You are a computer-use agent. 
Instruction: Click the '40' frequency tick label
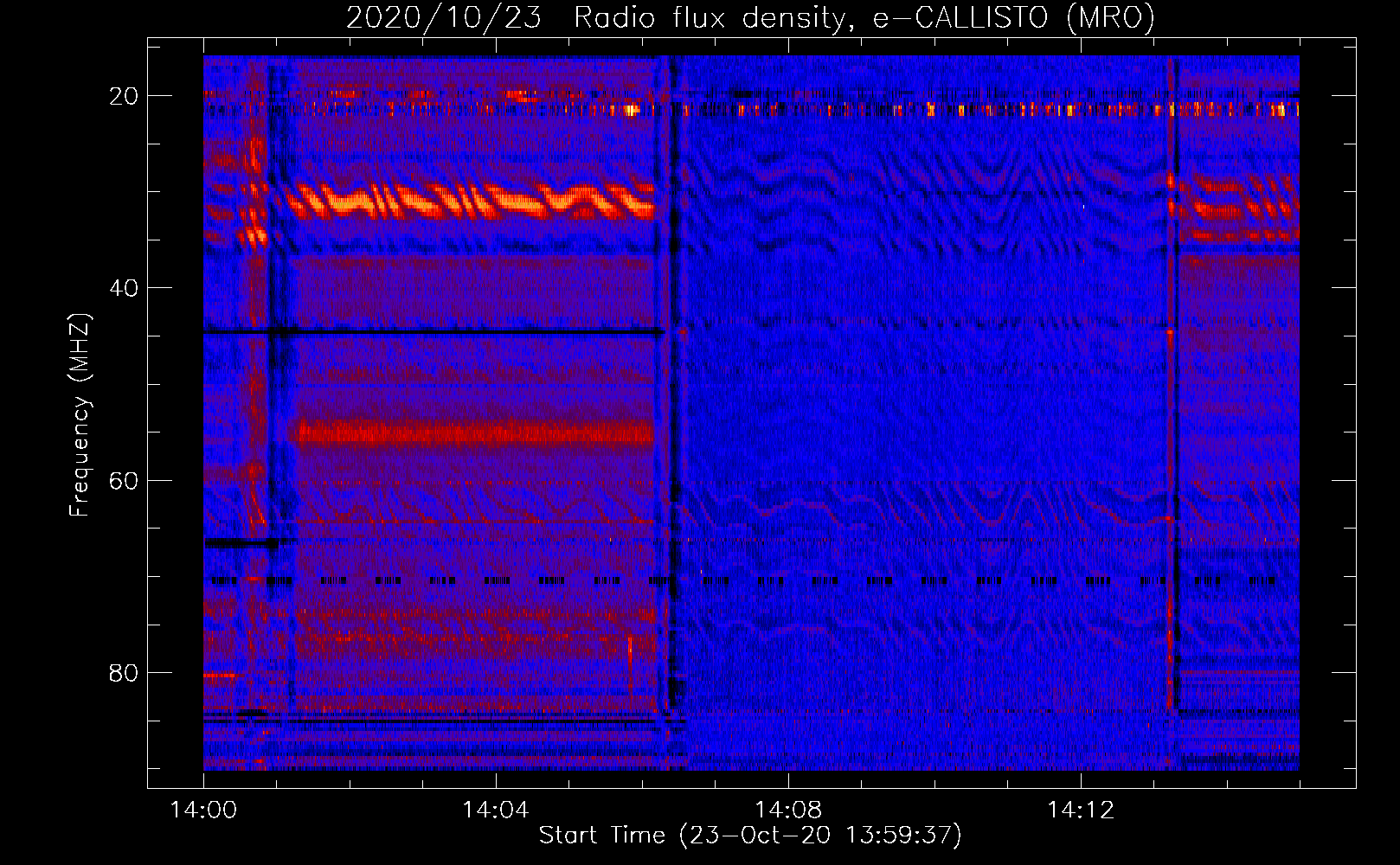pyautogui.click(x=124, y=288)
